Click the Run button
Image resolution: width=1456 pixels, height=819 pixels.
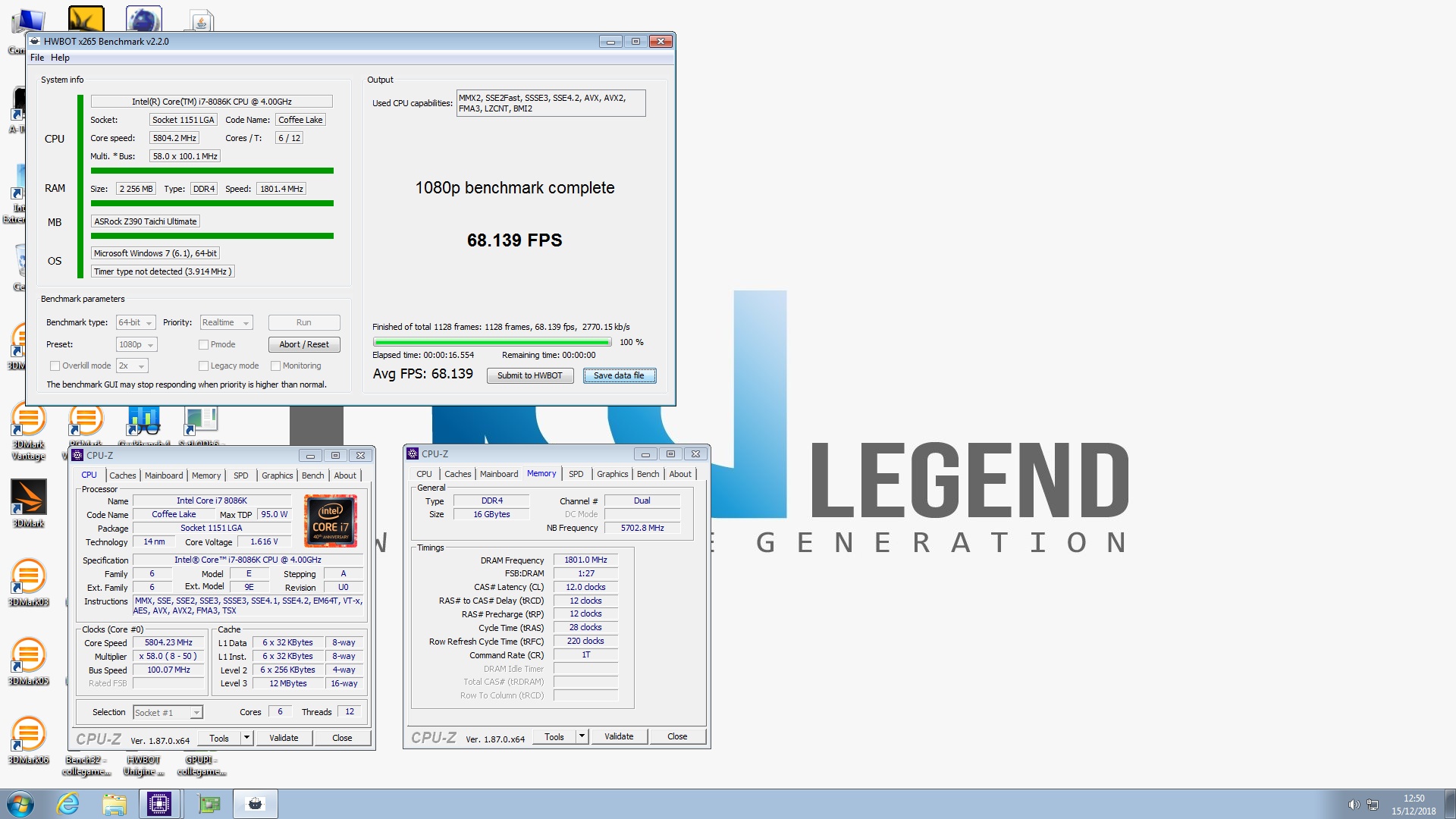(304, 322)
